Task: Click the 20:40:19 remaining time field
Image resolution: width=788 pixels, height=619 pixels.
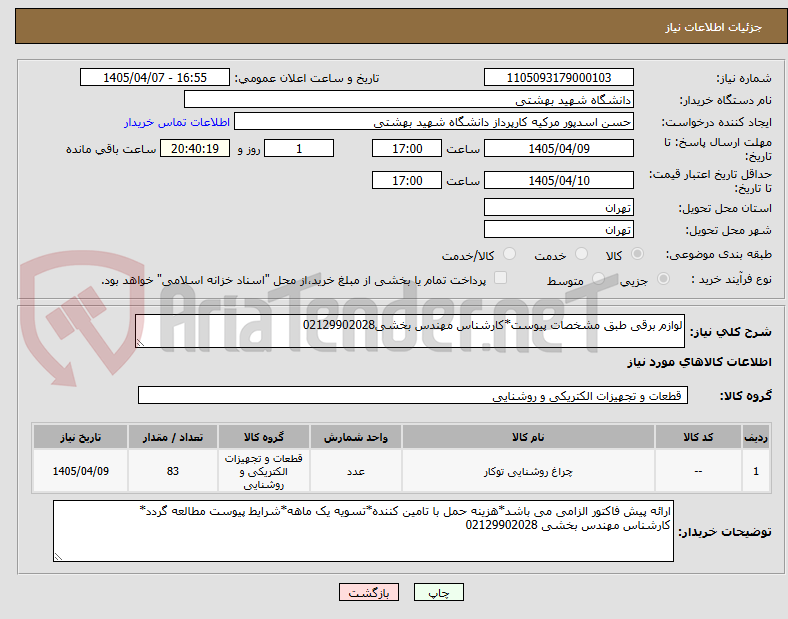Action: click(x=195, y=148)
